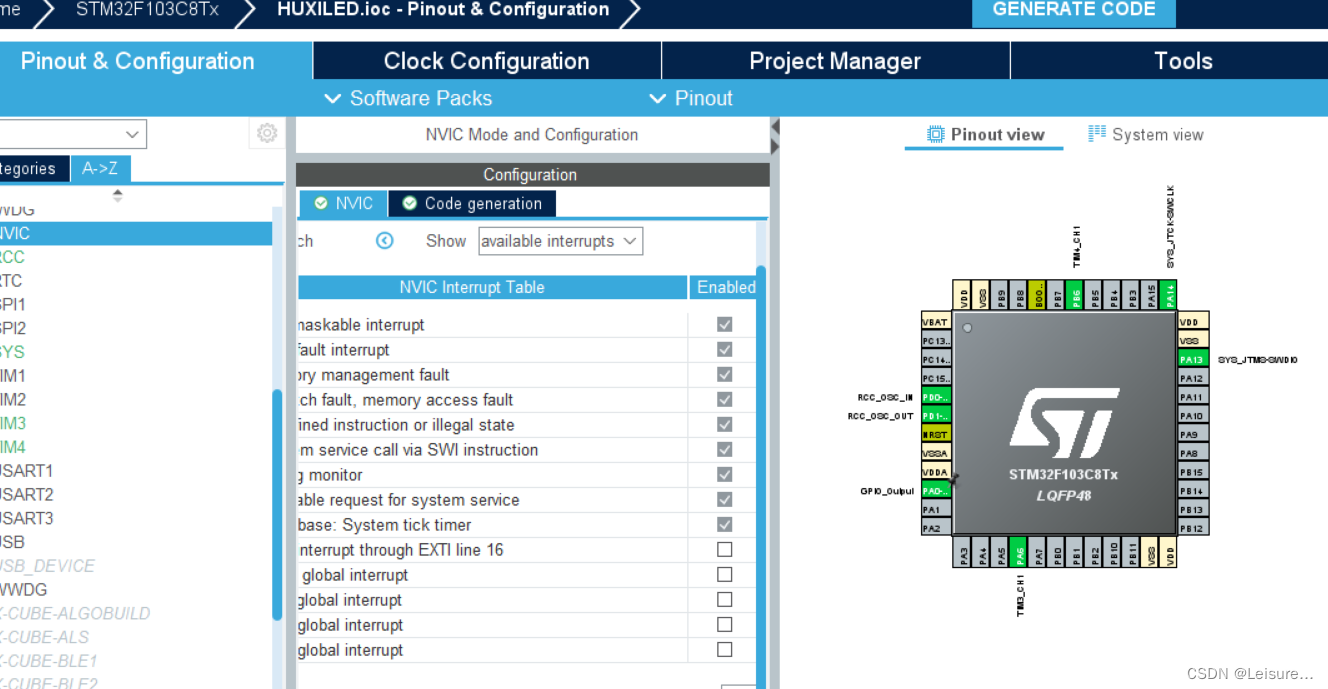Collapse the category list with sort arrows

(x=117, y=195)
